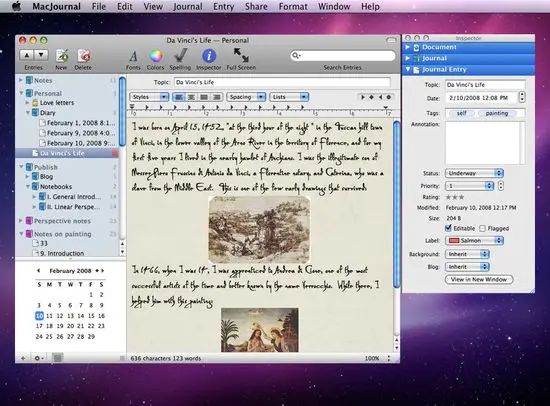Go to previous entry up arrow
This screenshot has width=550, height=406.
[27, 55]
